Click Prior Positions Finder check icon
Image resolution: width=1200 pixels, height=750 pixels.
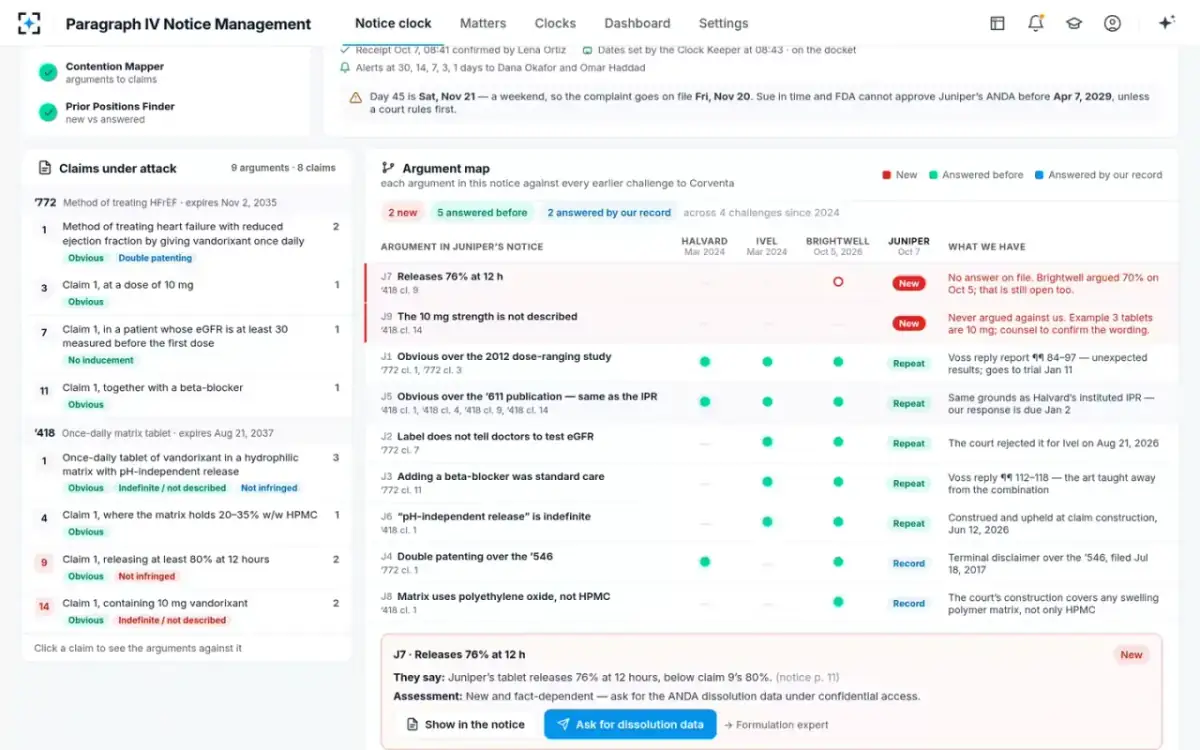pos(47,112)
